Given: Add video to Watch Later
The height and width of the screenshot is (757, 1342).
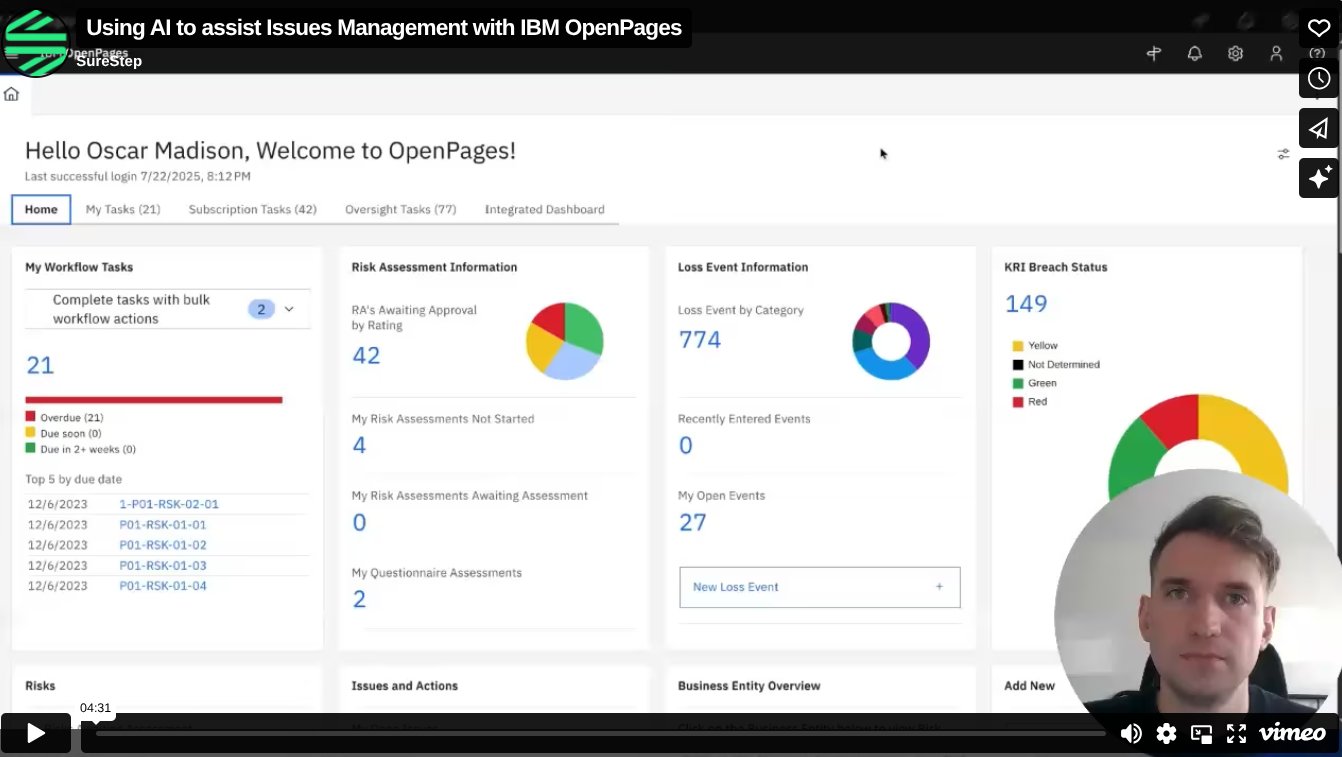Looking at the screenshot, I should (1319, 78).
